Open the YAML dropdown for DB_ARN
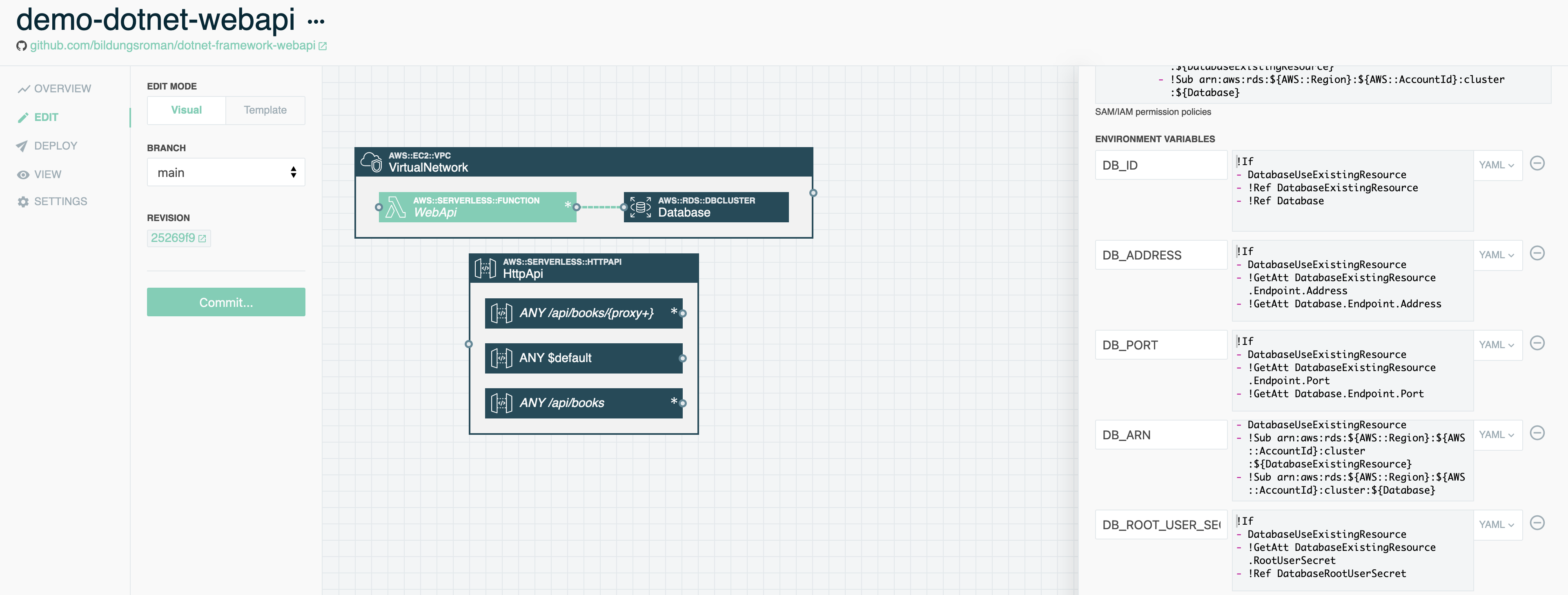This screenshot has width=1568, height=595. click(1497, 435)
